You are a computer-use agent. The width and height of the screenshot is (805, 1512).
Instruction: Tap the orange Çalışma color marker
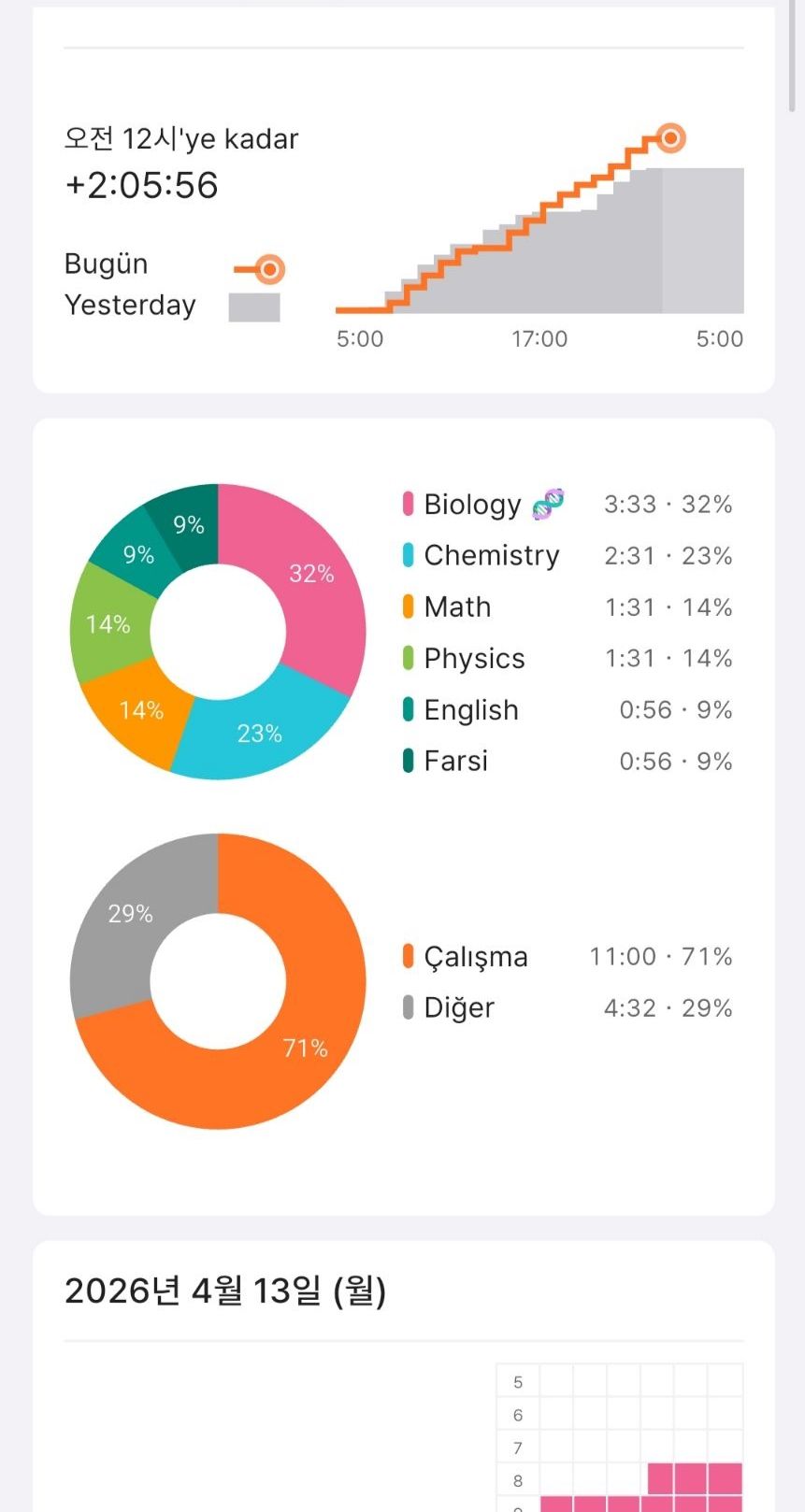click(x=408, y=956)
